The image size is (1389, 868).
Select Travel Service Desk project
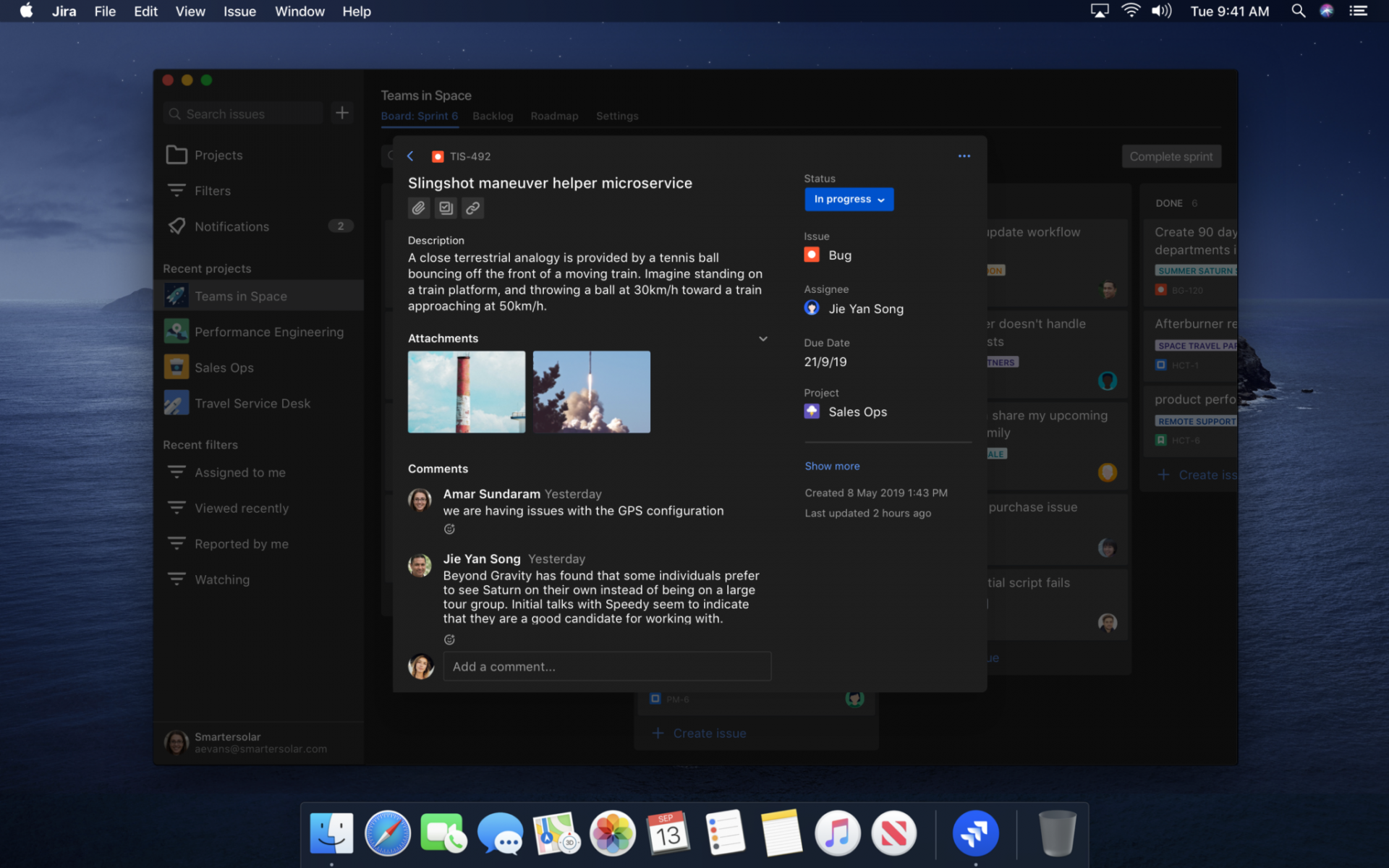[x=258, y=404]
